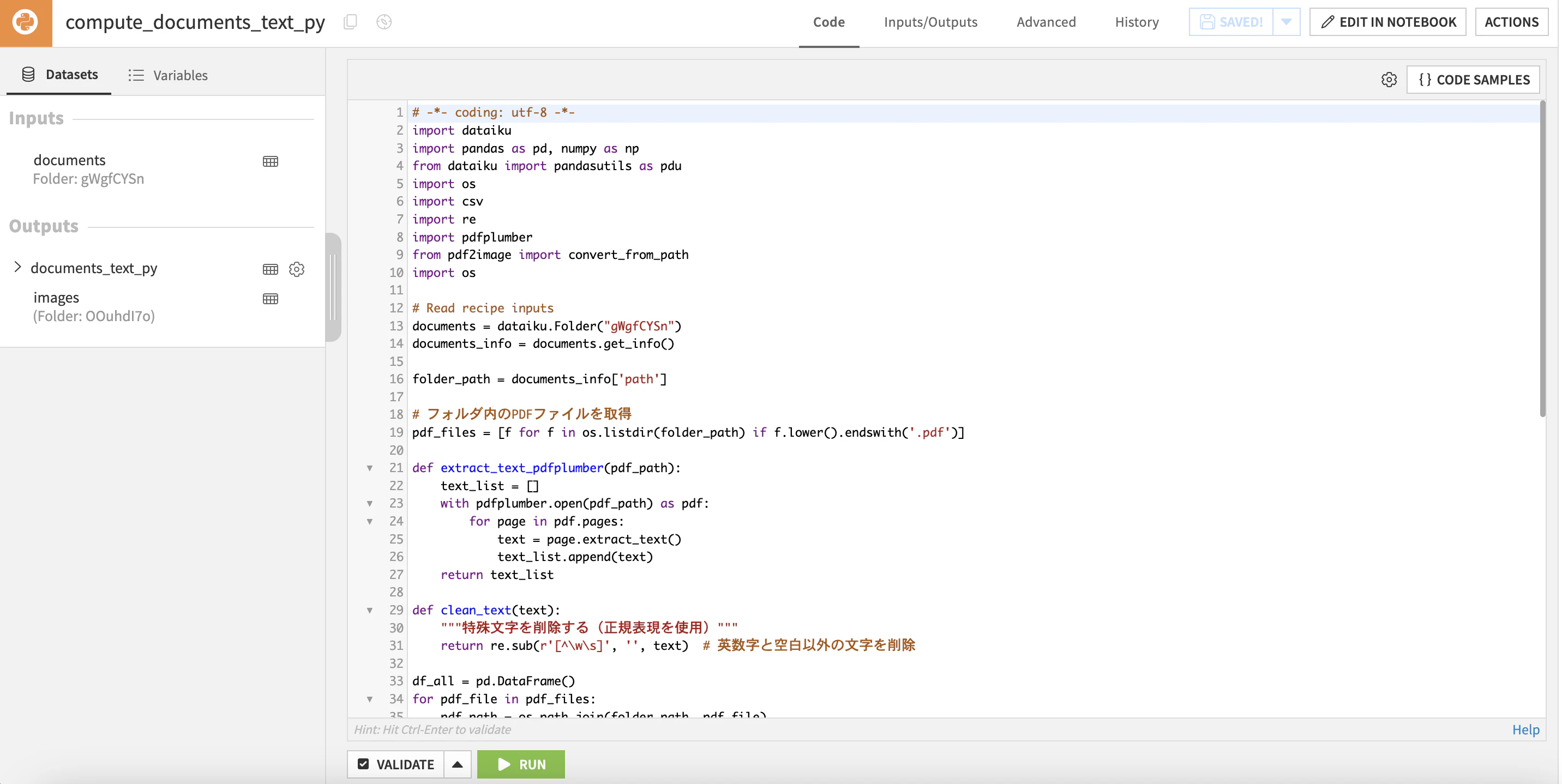
Task: Copy the recipe name with the copy icon
Action: point(351,22)
